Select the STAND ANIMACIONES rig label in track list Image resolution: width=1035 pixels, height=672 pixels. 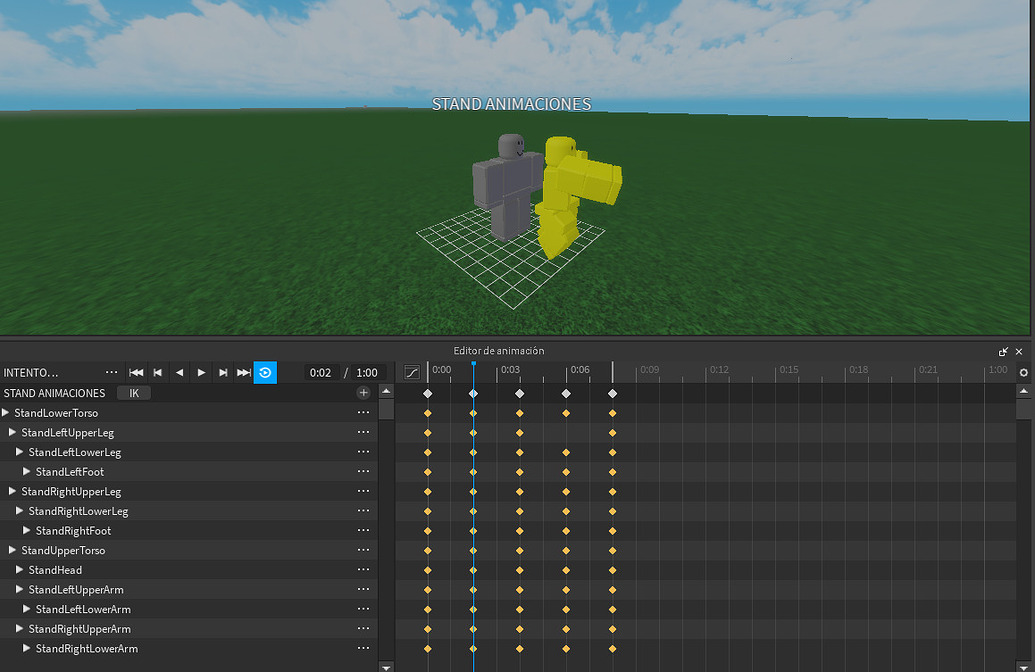(x=54, y=393)
